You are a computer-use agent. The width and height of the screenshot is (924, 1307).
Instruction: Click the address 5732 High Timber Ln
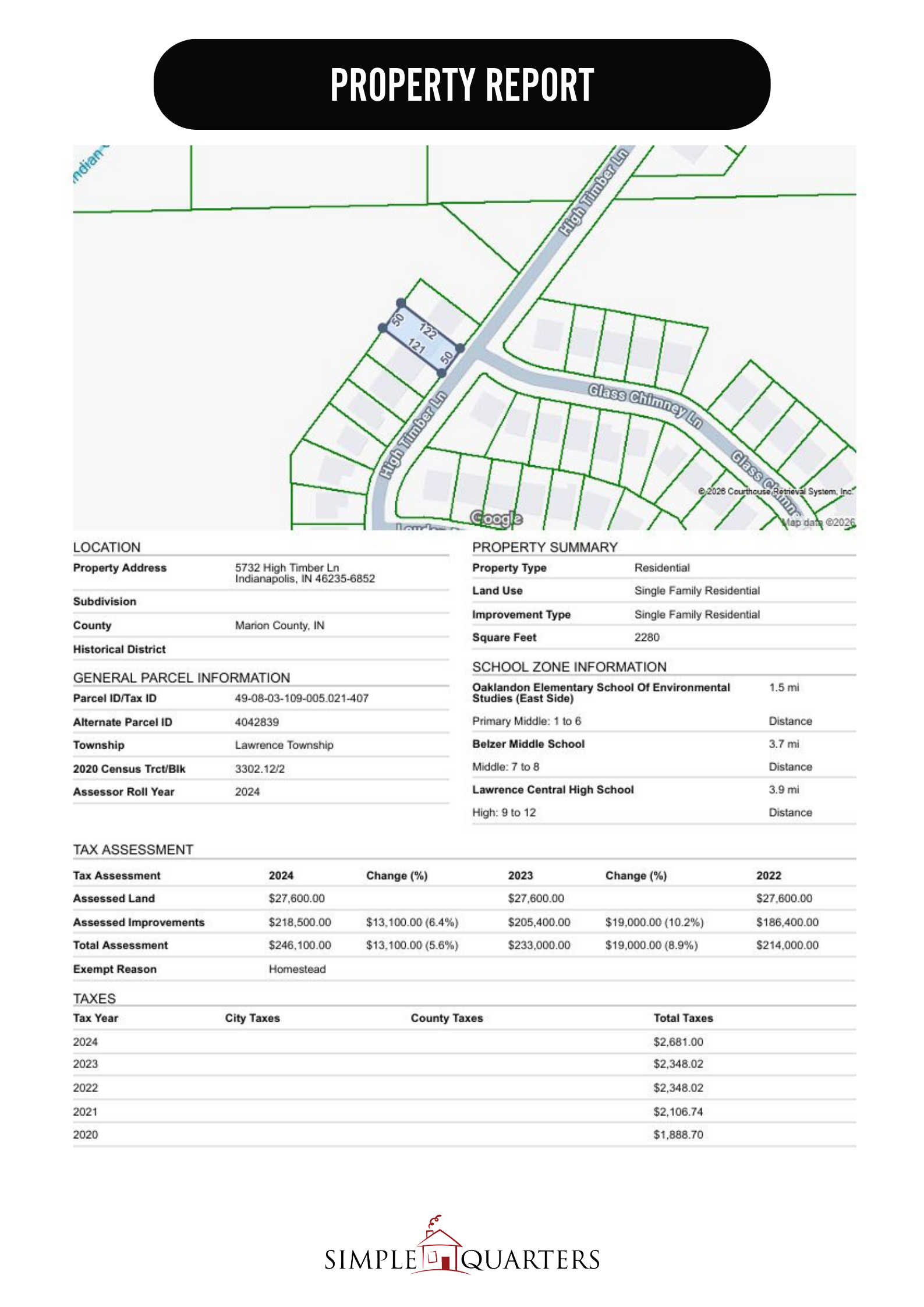point(286,567)
